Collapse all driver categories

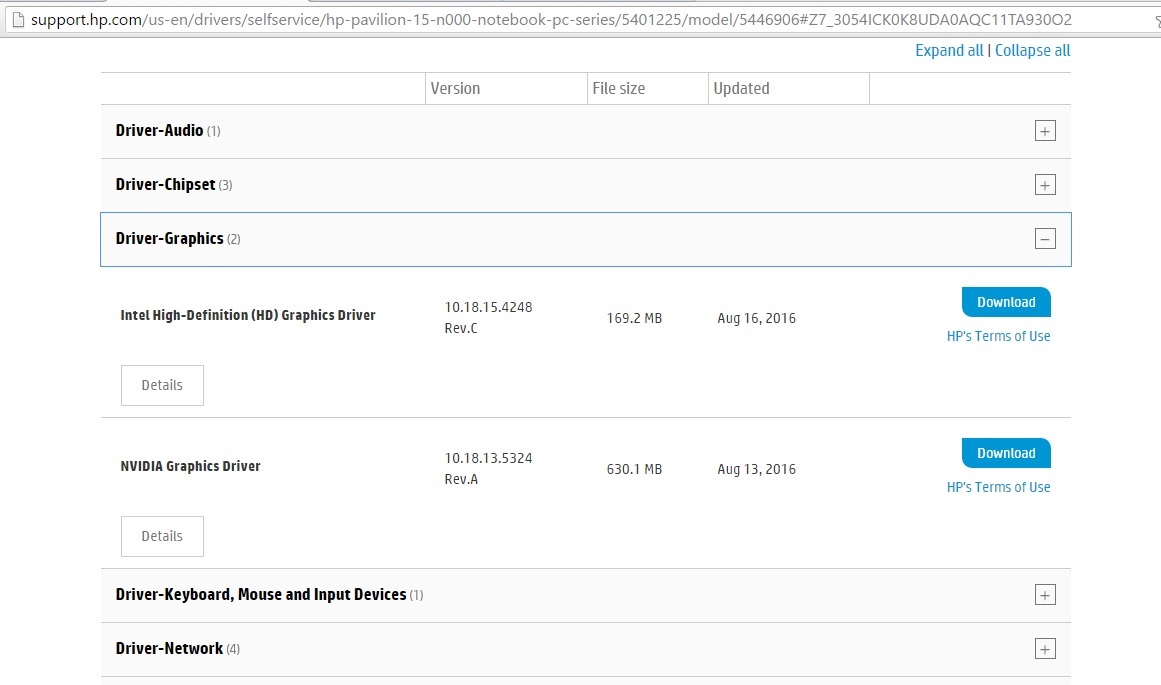pos(1032,51)
